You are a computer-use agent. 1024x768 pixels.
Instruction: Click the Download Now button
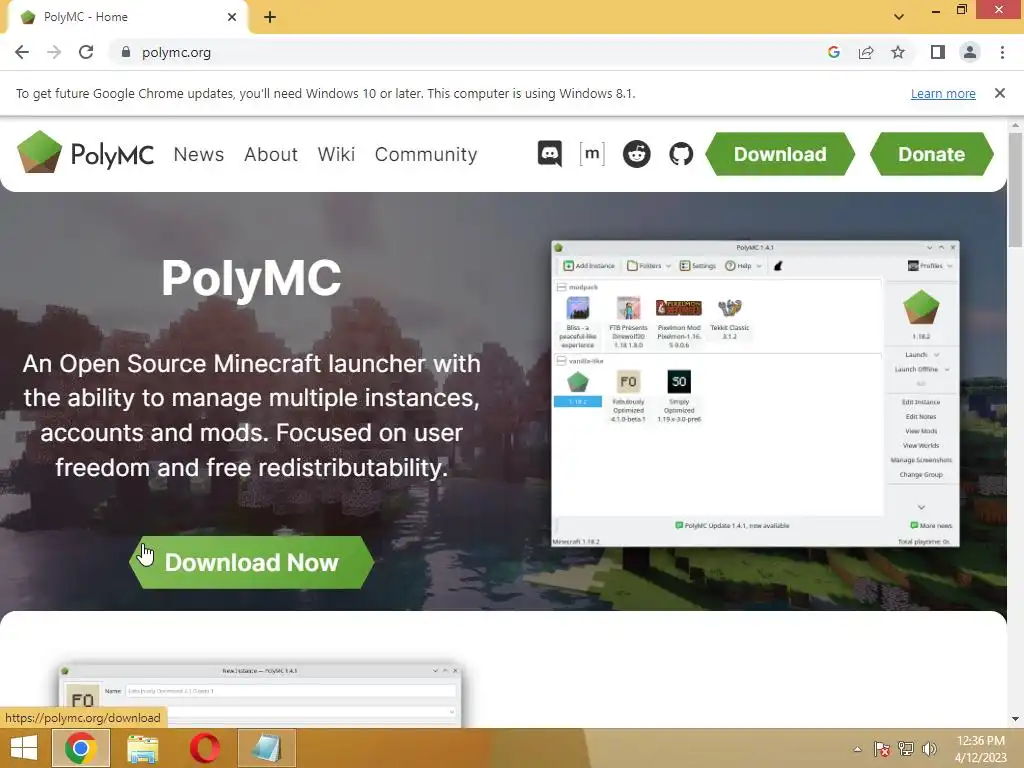coord(251,562)
